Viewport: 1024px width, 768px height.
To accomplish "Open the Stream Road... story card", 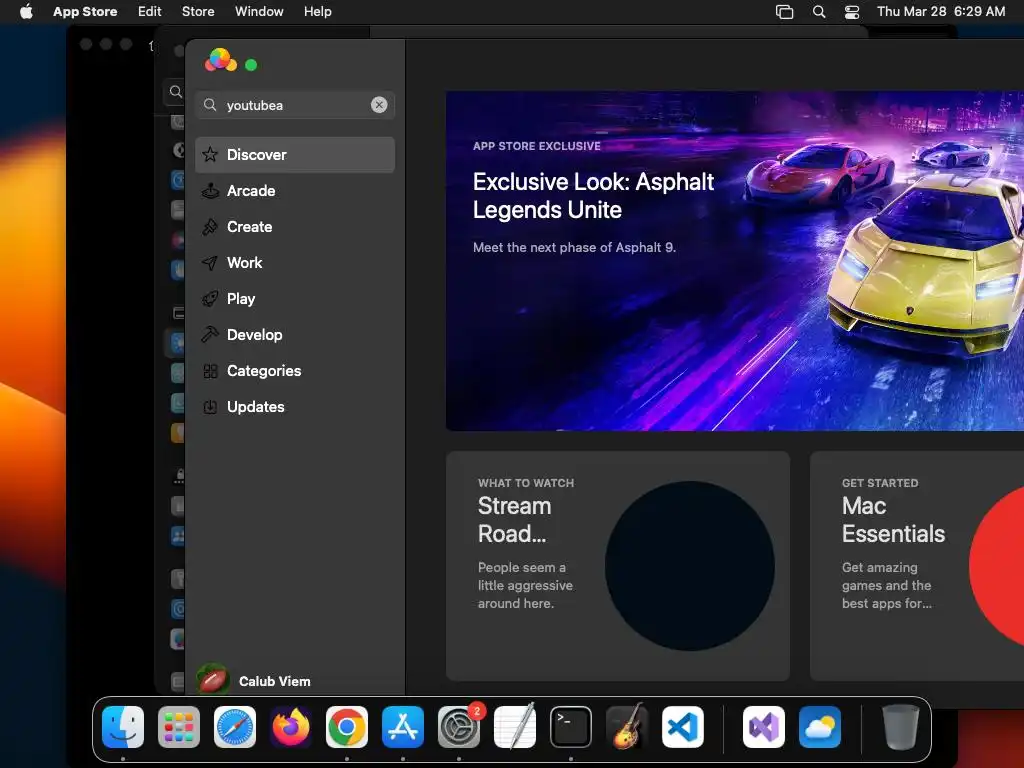I will [x=618, y=566].
